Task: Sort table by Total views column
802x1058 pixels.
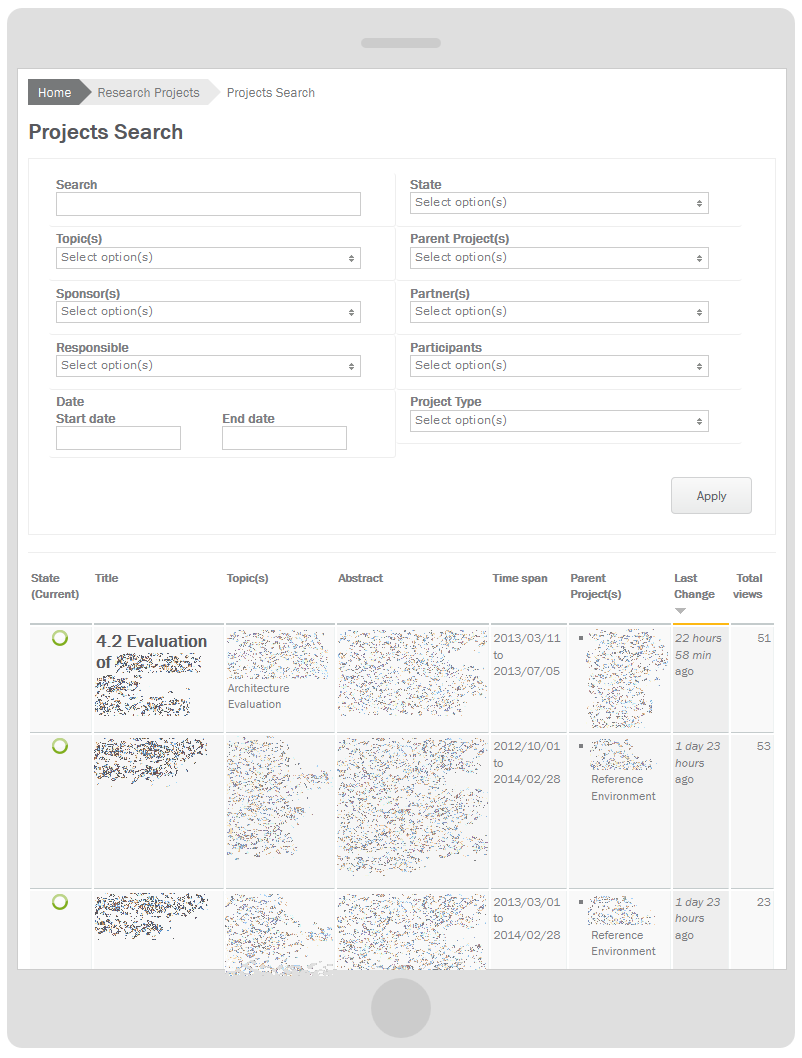Action: [747, 586]
